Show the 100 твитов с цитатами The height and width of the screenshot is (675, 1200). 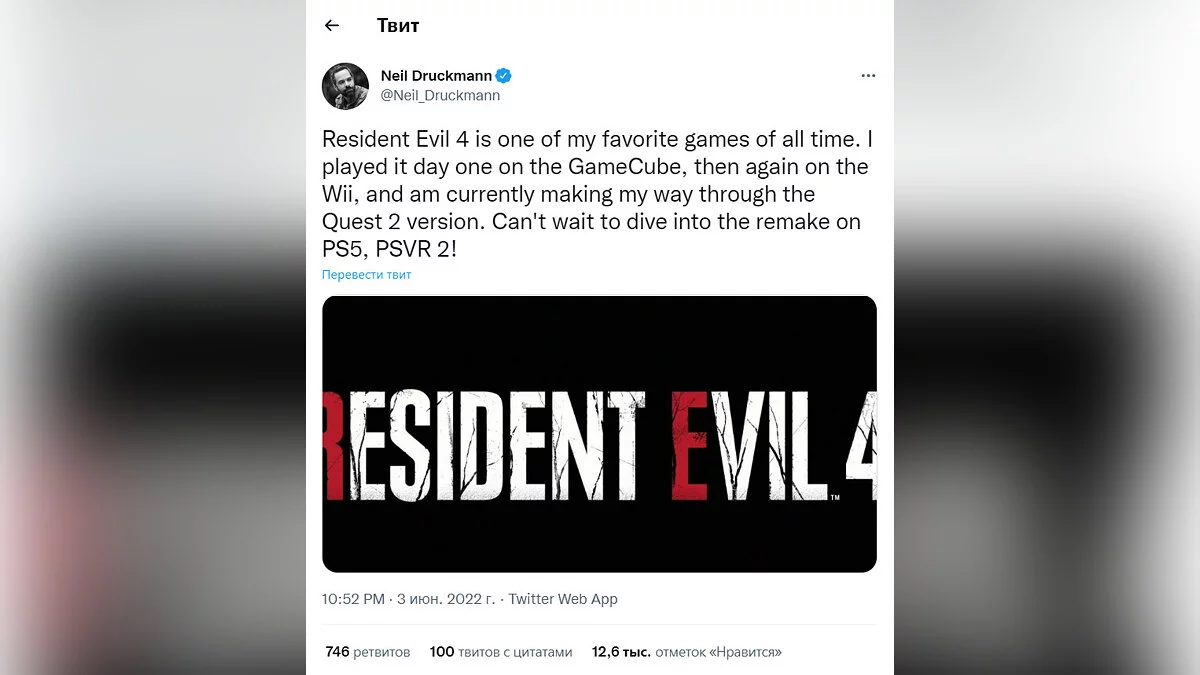click(500, 652)
